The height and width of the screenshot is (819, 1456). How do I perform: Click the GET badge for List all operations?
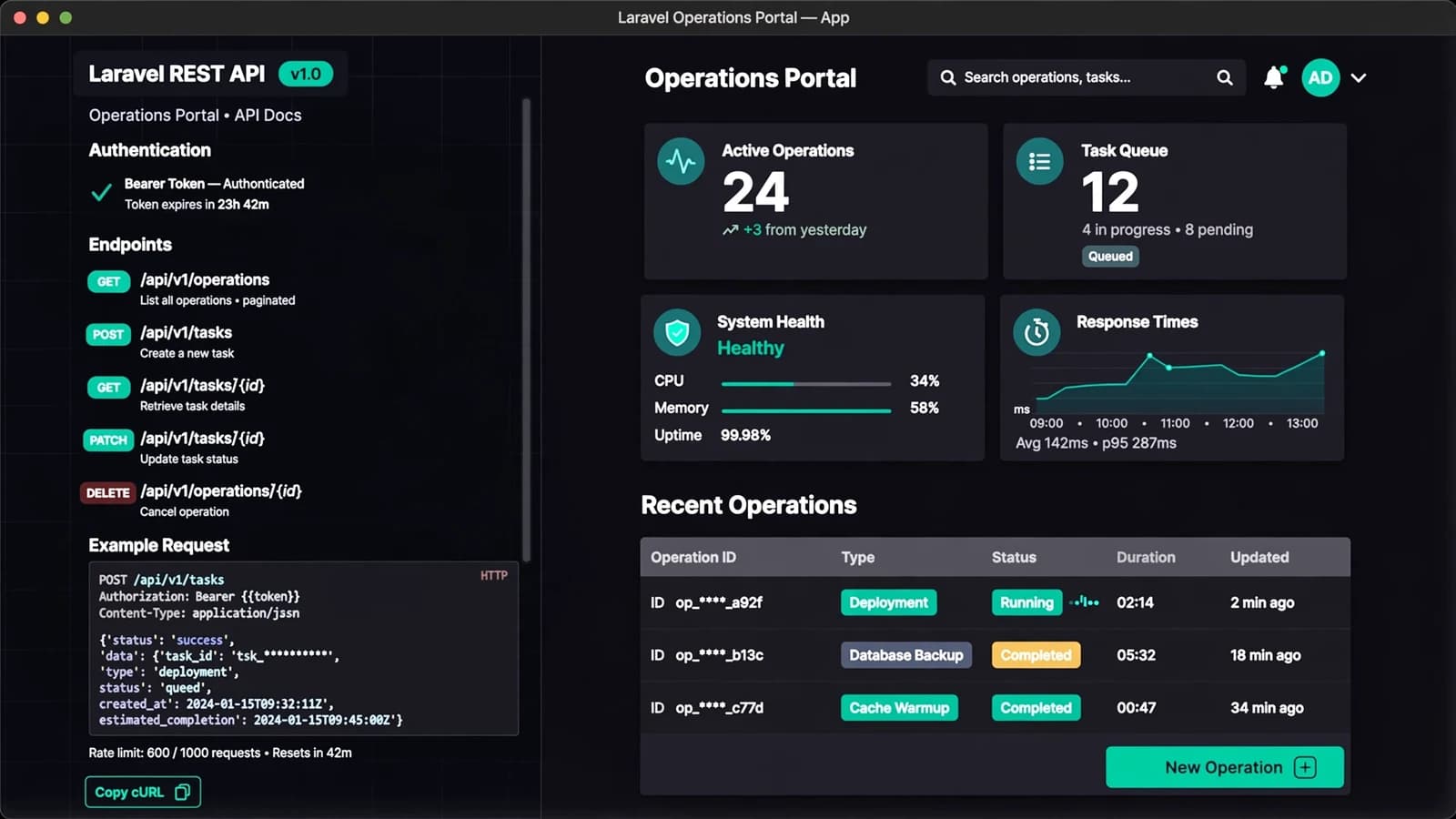pyautogui.click(x=108, y=282)
